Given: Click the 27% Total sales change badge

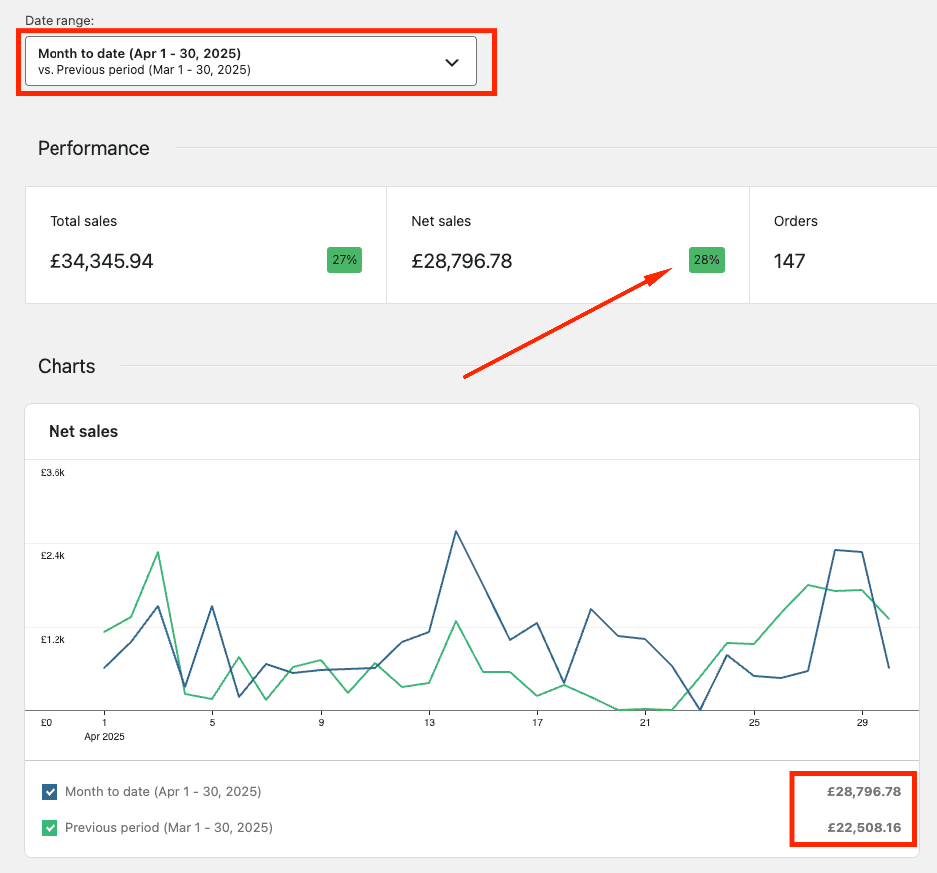Looking at the screenshot, I should click(x=344, y=260).
